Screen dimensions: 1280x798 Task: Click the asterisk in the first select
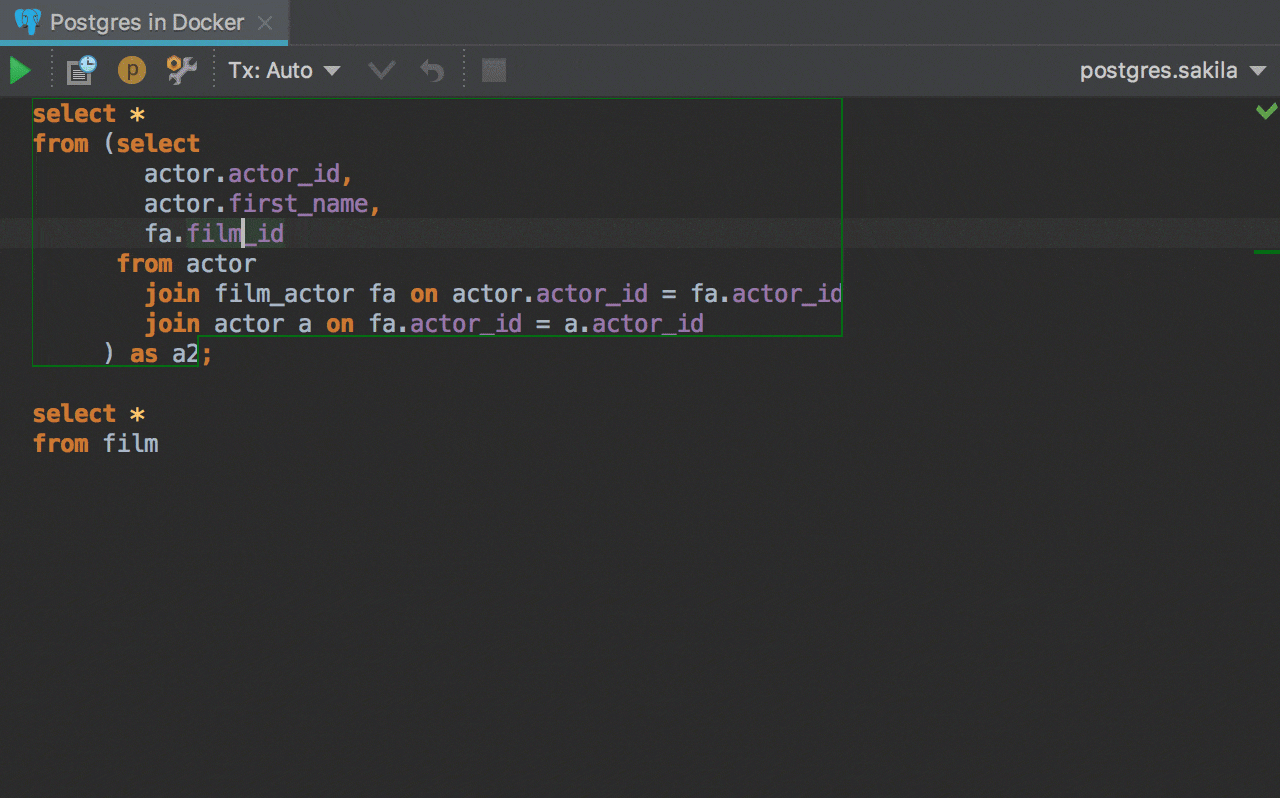[138, 114]
